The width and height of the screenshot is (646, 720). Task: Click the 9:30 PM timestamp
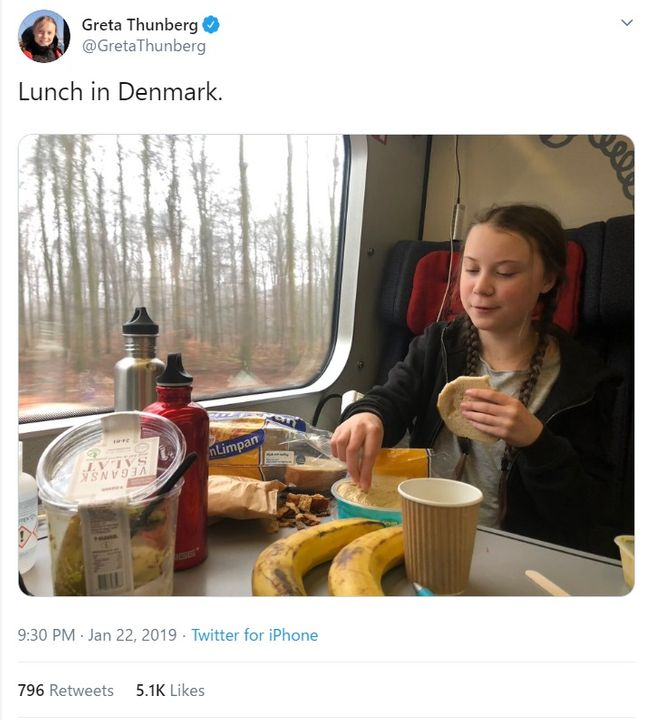tap(46, 635)
